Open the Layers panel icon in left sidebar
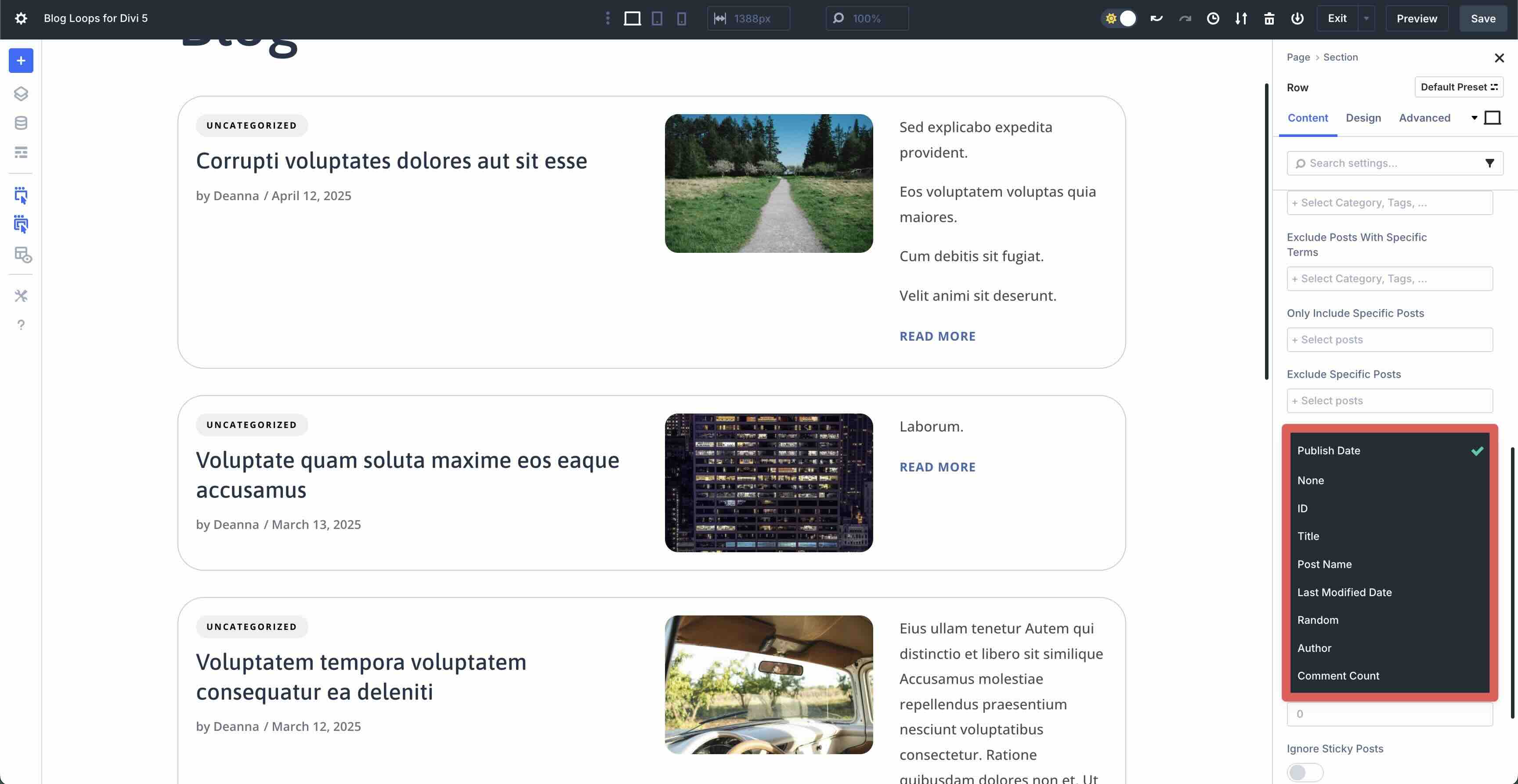The height and width of the screenshot is (784, 1518). [21, 93]
